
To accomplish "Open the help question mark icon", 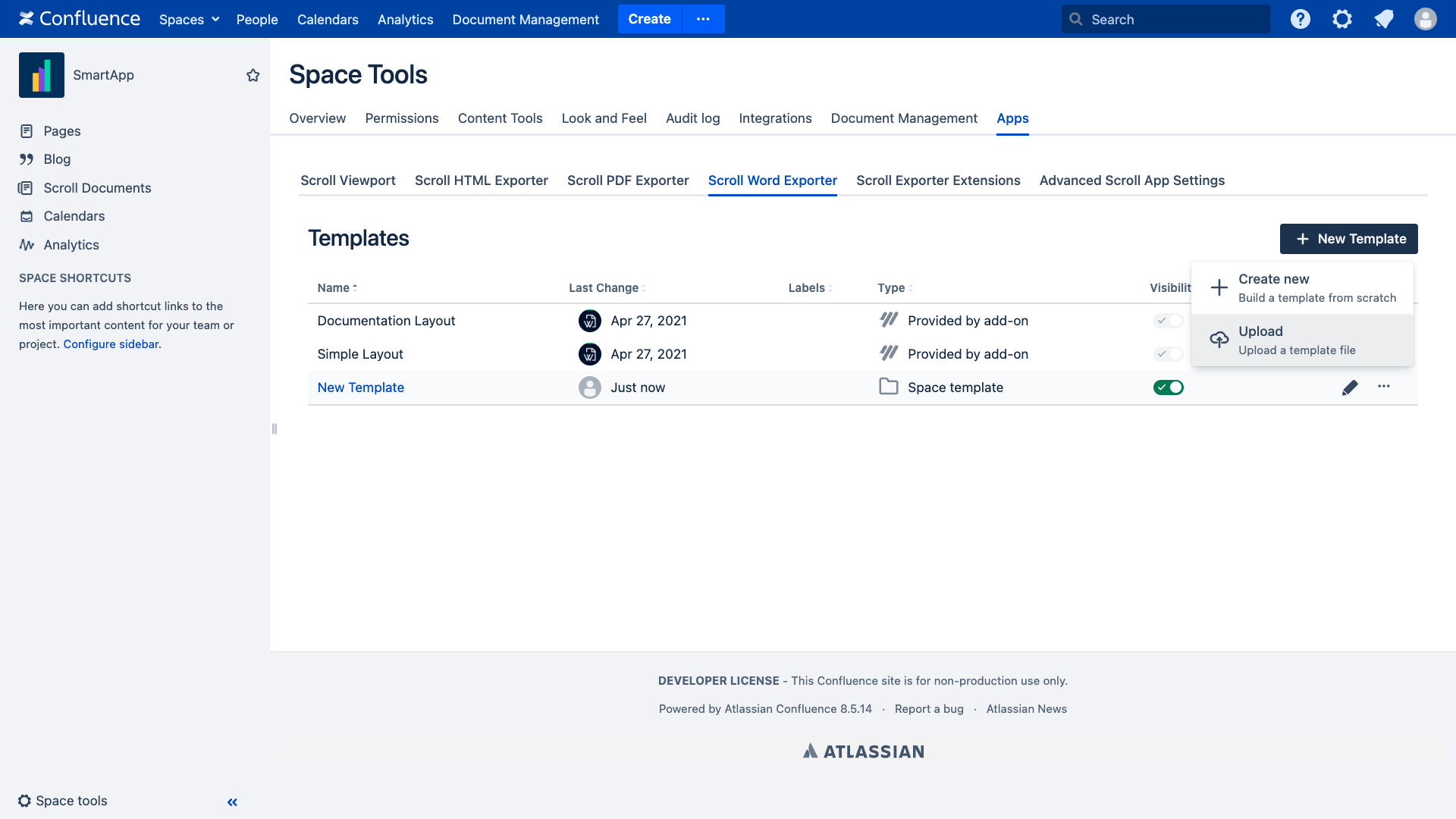I will pos(1301,19).
